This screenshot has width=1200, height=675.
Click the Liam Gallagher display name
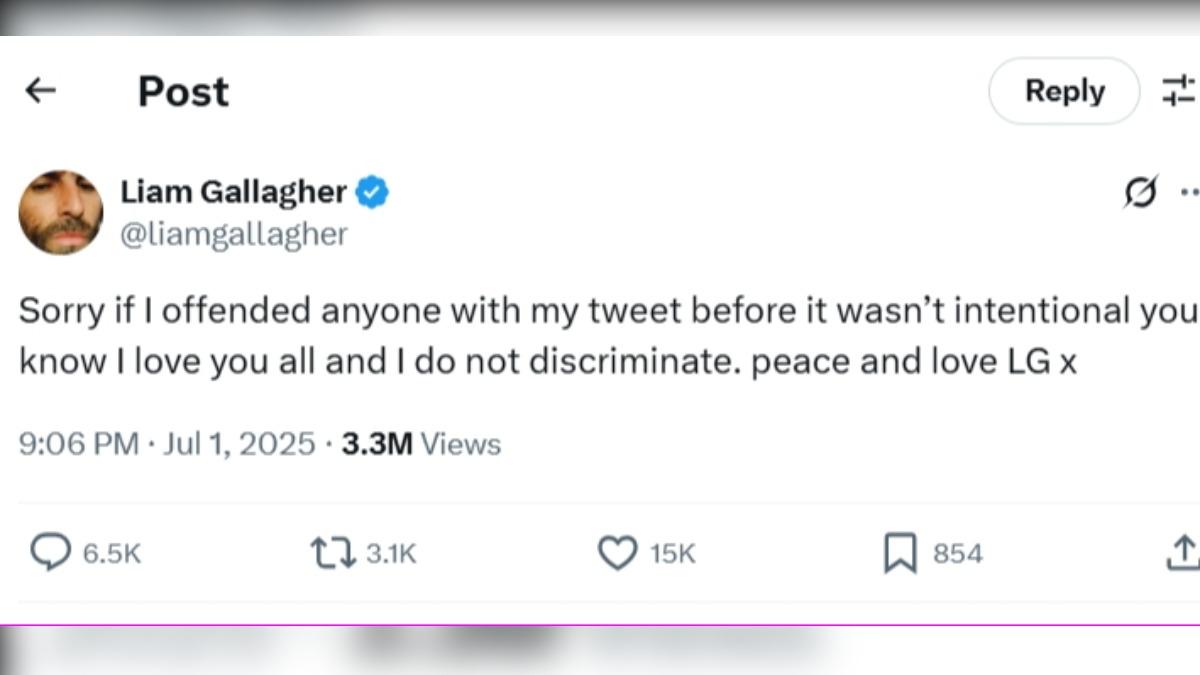click(234, 191)
